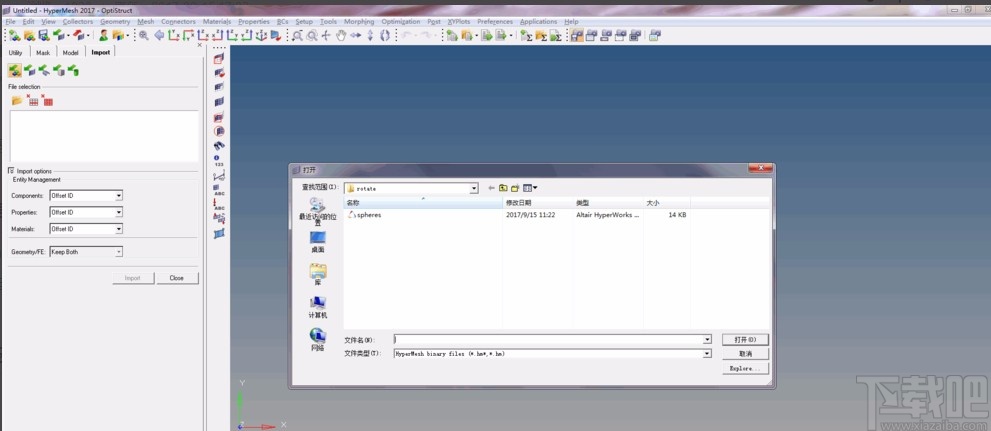Click the last page window icon in toolbar

pyautogui.click(x=654, y=35)
